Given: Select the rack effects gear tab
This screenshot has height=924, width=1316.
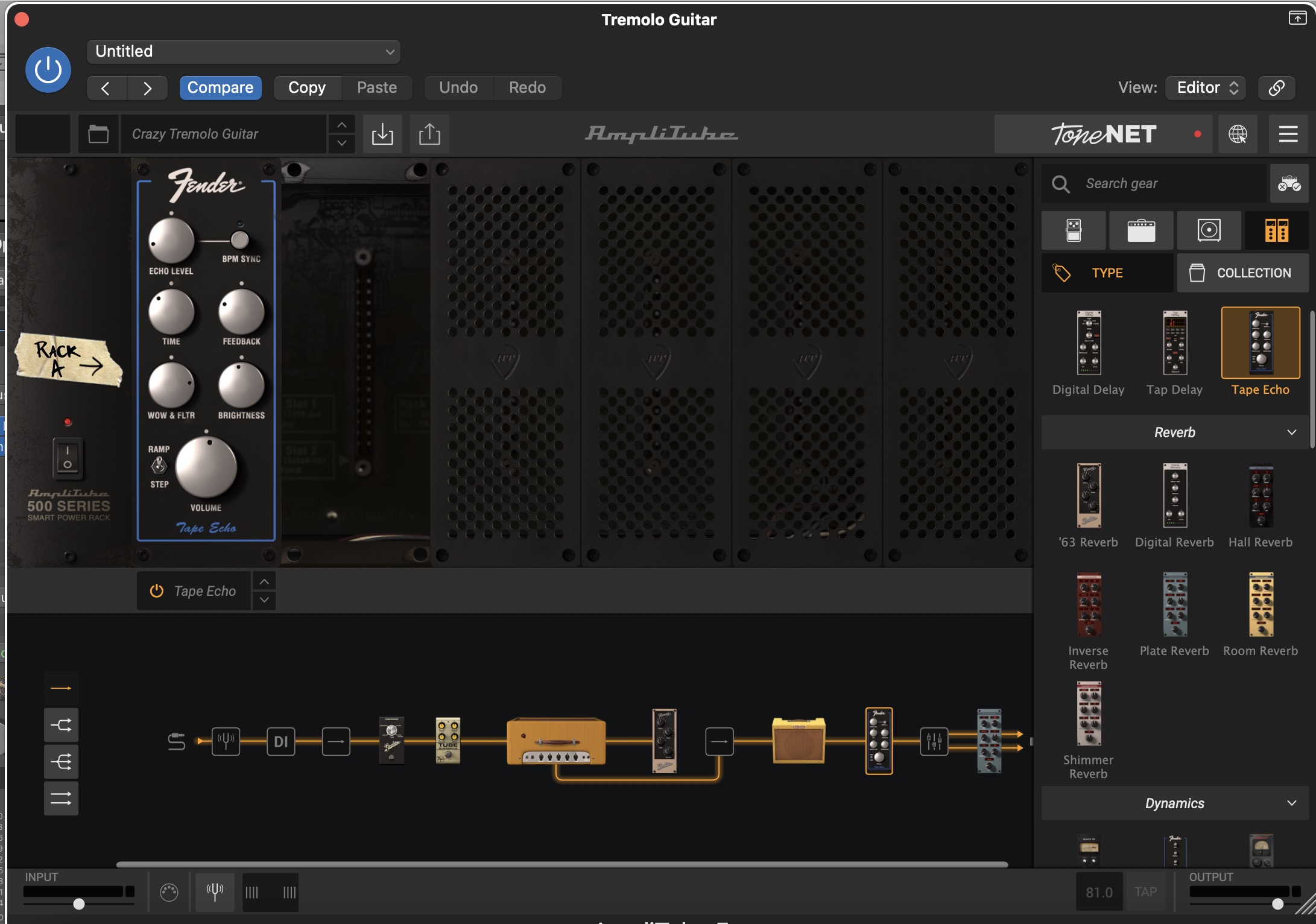Looking at the screenshot, I should tap(1277, 230).
